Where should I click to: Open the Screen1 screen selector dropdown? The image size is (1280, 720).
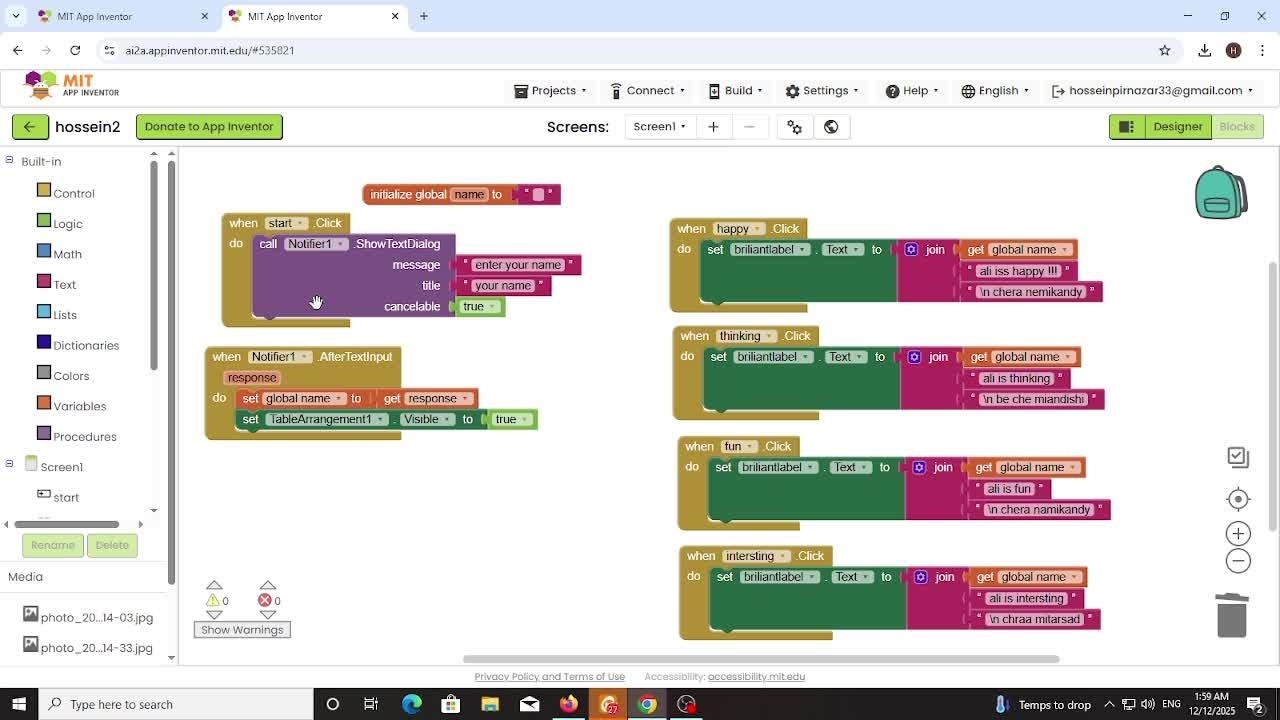click(x=660, y=127)
